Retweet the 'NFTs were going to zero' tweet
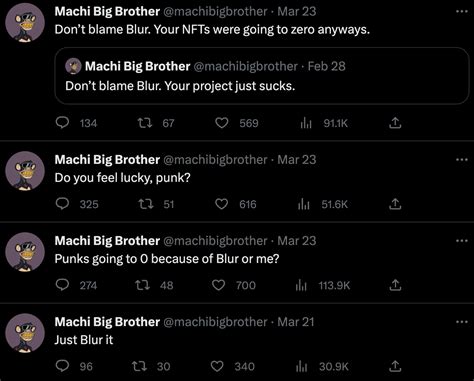Viewport: 474px width, 381px height. [x=145, y=123]
